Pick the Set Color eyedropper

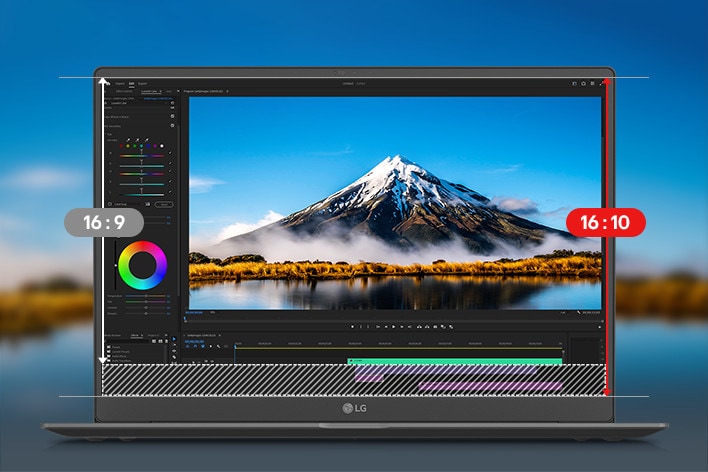click(128, 140)
